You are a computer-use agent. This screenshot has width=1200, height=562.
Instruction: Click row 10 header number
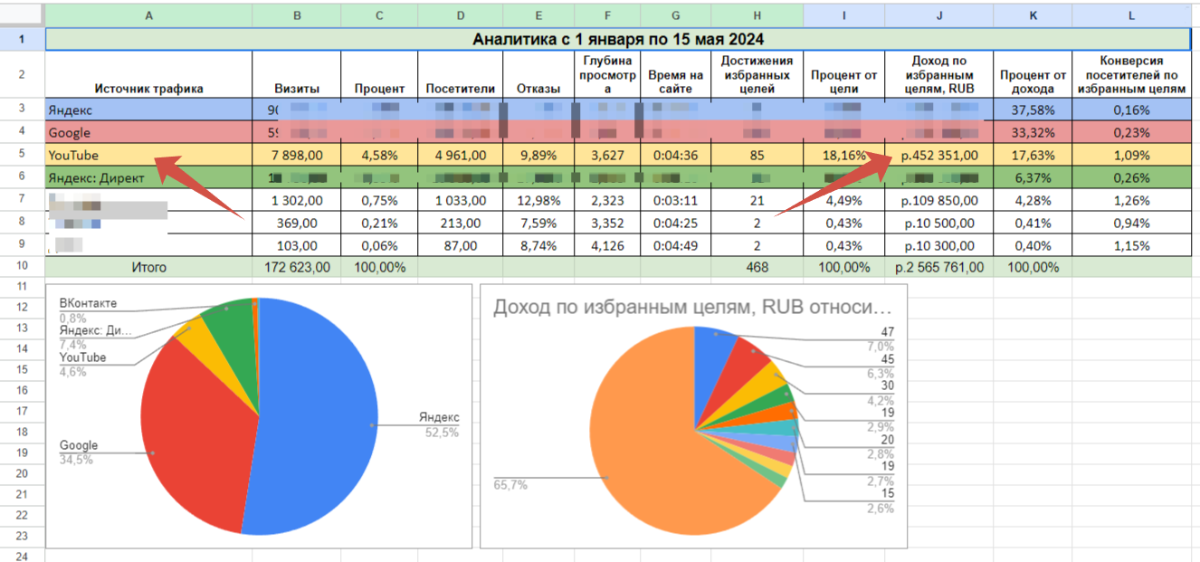(x=22, y=267)
